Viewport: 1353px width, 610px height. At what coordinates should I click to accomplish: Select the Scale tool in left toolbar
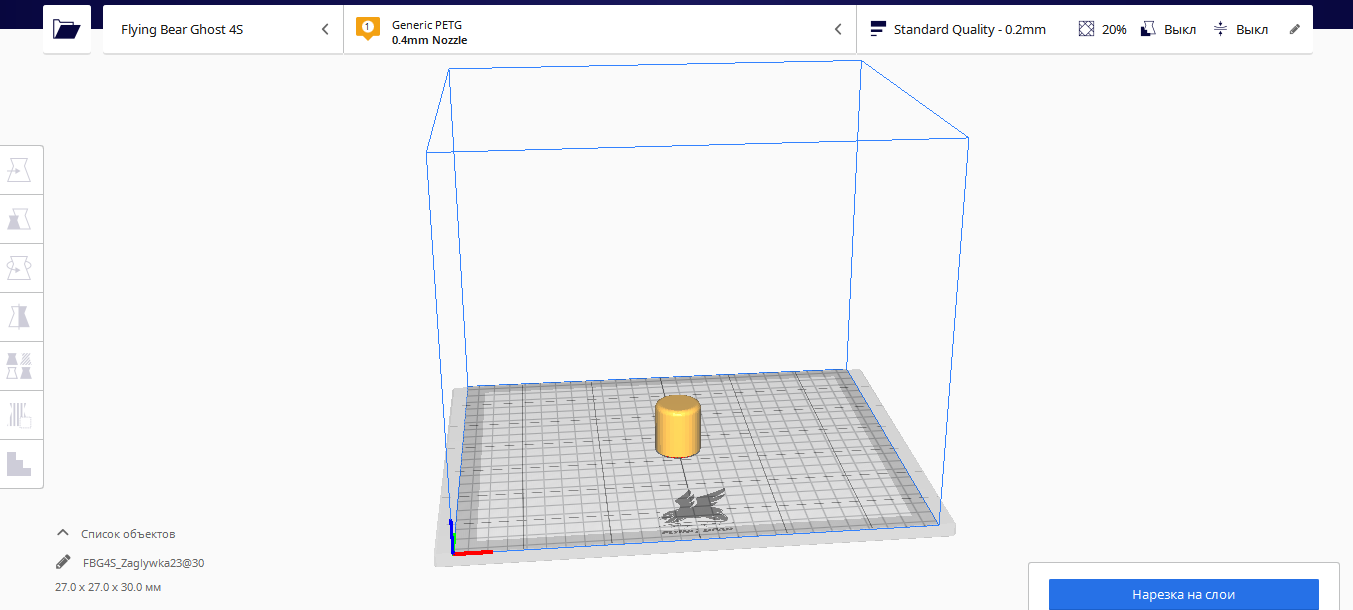21,219
